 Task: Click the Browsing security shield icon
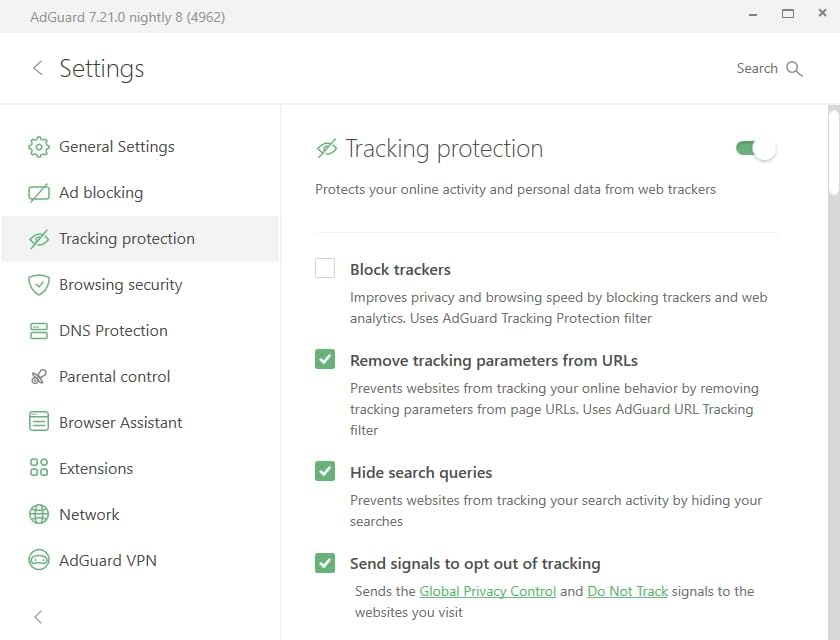coord(39,285)
